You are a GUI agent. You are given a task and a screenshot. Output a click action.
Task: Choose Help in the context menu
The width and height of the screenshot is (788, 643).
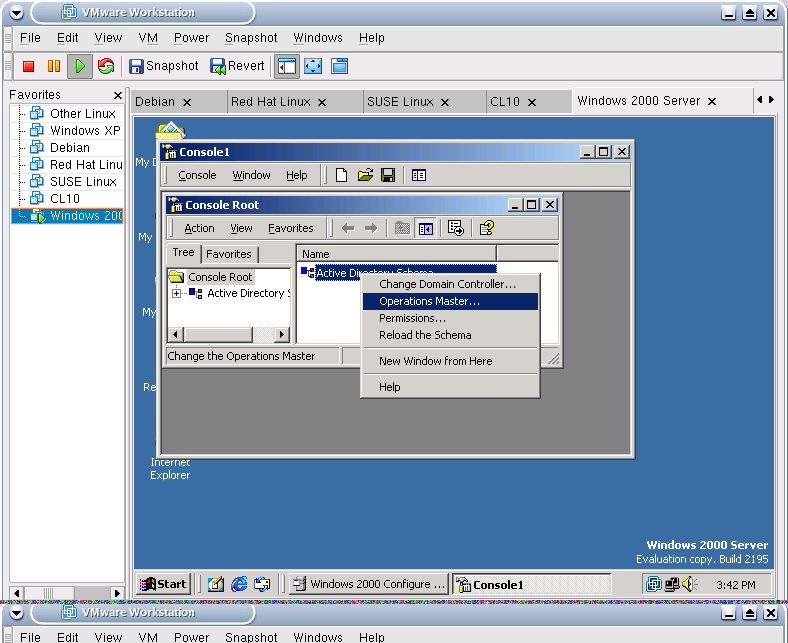[450, 387]
